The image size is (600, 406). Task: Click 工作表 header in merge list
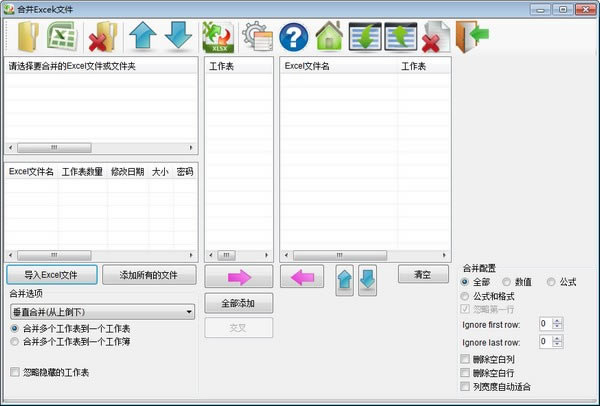click(x=424, y=66)
